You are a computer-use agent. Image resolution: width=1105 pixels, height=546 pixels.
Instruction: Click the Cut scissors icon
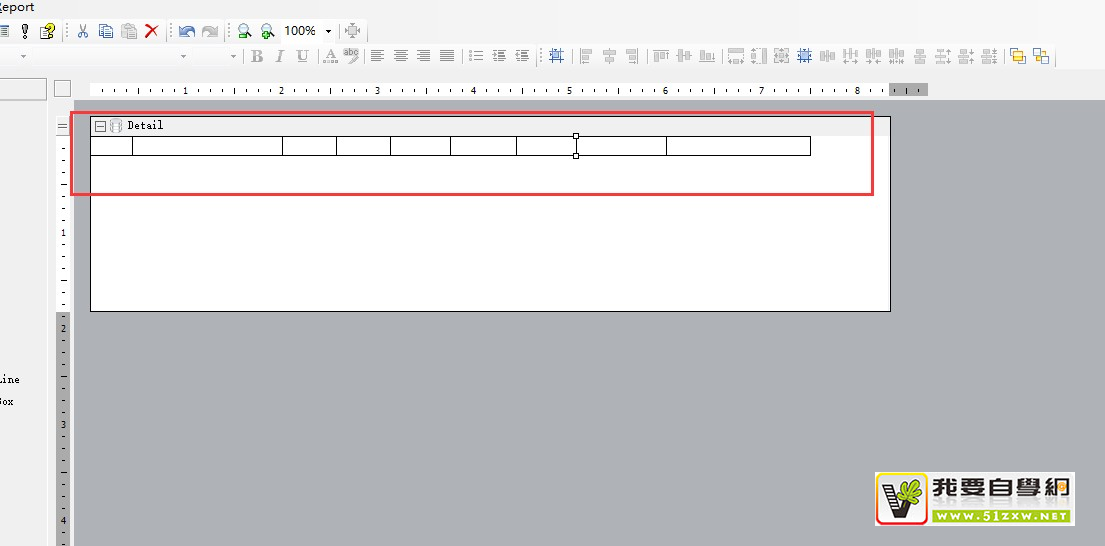point(83,31)
